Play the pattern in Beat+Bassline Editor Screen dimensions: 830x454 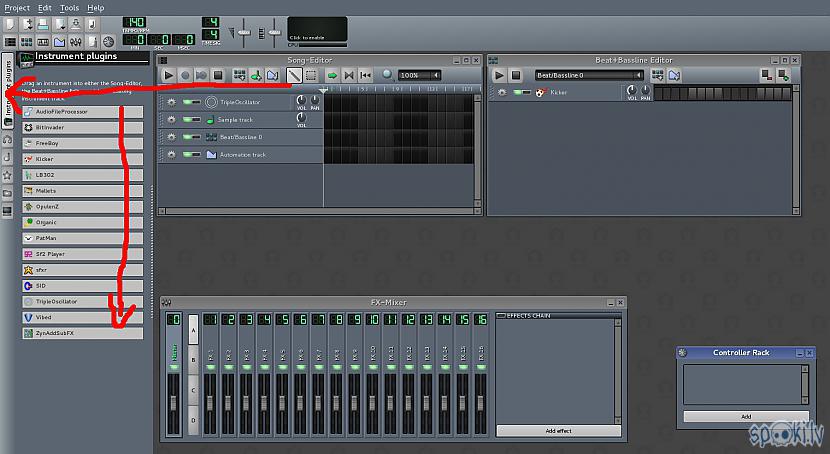tap(499, 75)
